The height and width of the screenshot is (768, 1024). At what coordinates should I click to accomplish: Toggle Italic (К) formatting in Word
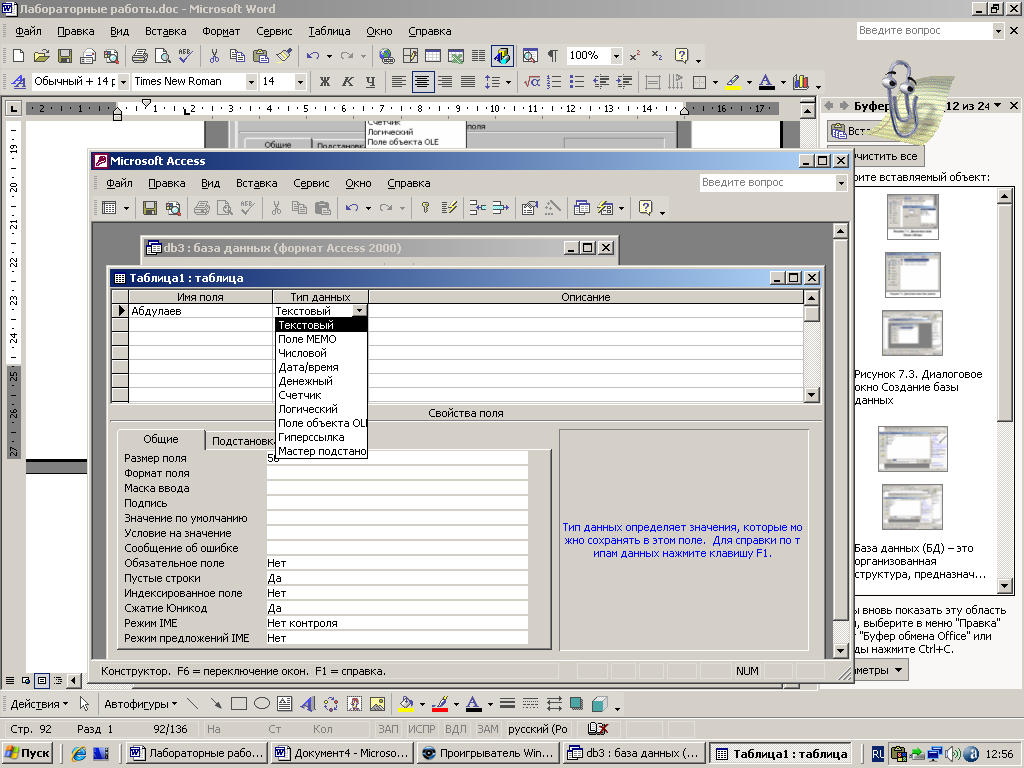pyautogui.click(x=347, y=82)
